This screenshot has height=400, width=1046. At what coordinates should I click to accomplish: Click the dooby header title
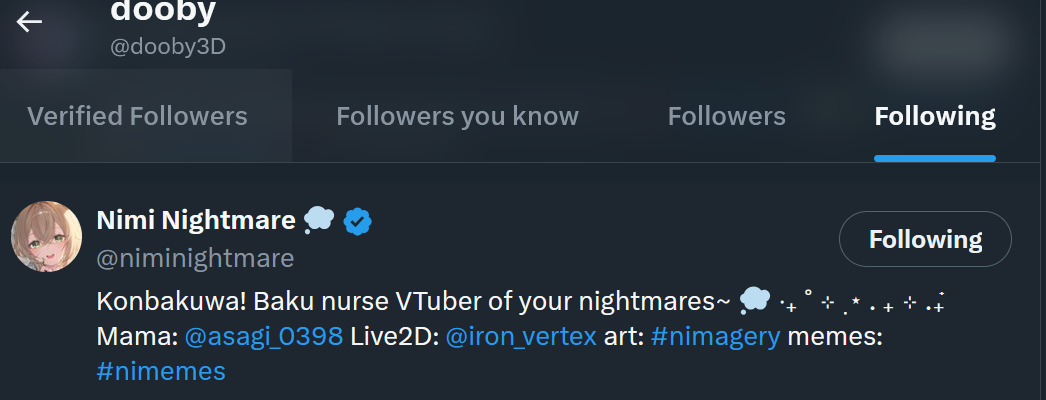(162, 10)
